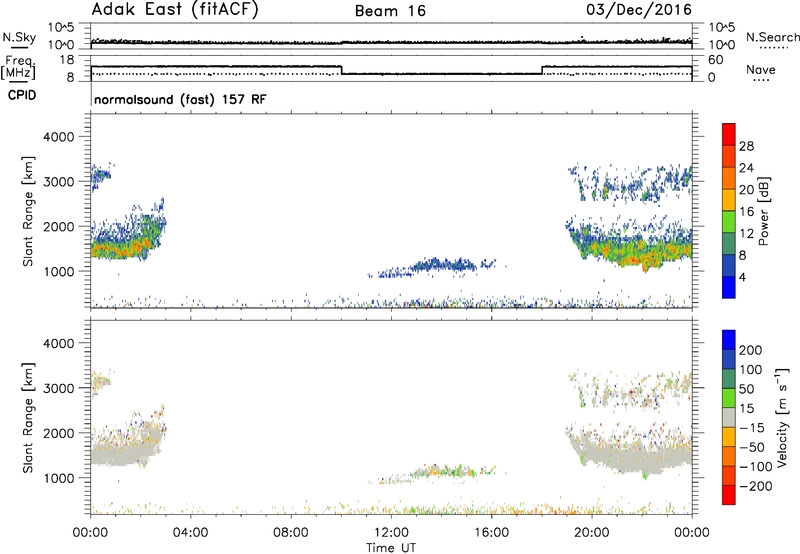
Task: Select the "08:00" time tick label
Action: point(290,533)
